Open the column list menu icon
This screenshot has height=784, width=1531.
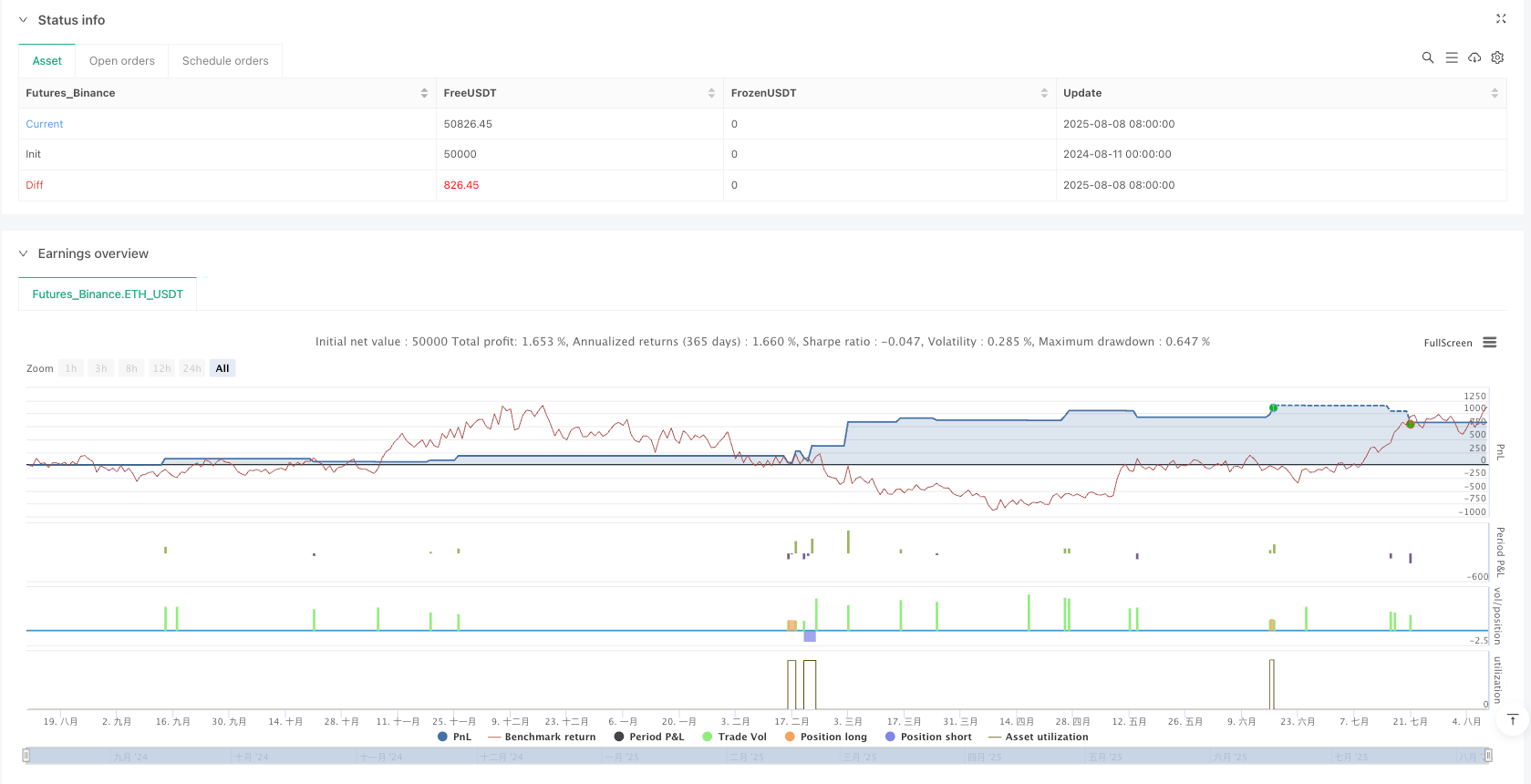click(x=1451, y=57)
